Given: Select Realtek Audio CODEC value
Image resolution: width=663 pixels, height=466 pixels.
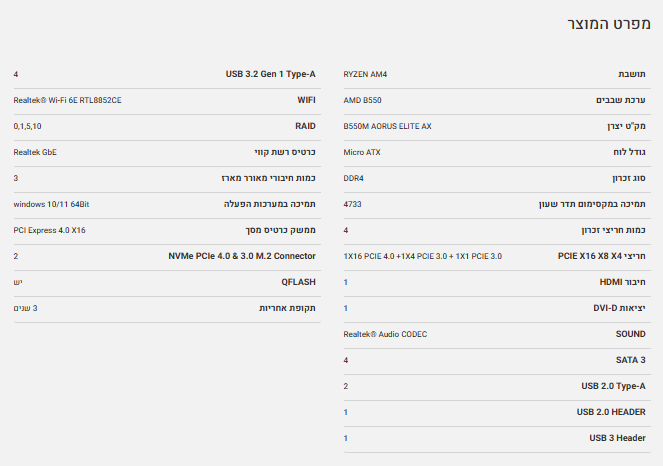Looking at the screenshot, I should pos(385,334).
